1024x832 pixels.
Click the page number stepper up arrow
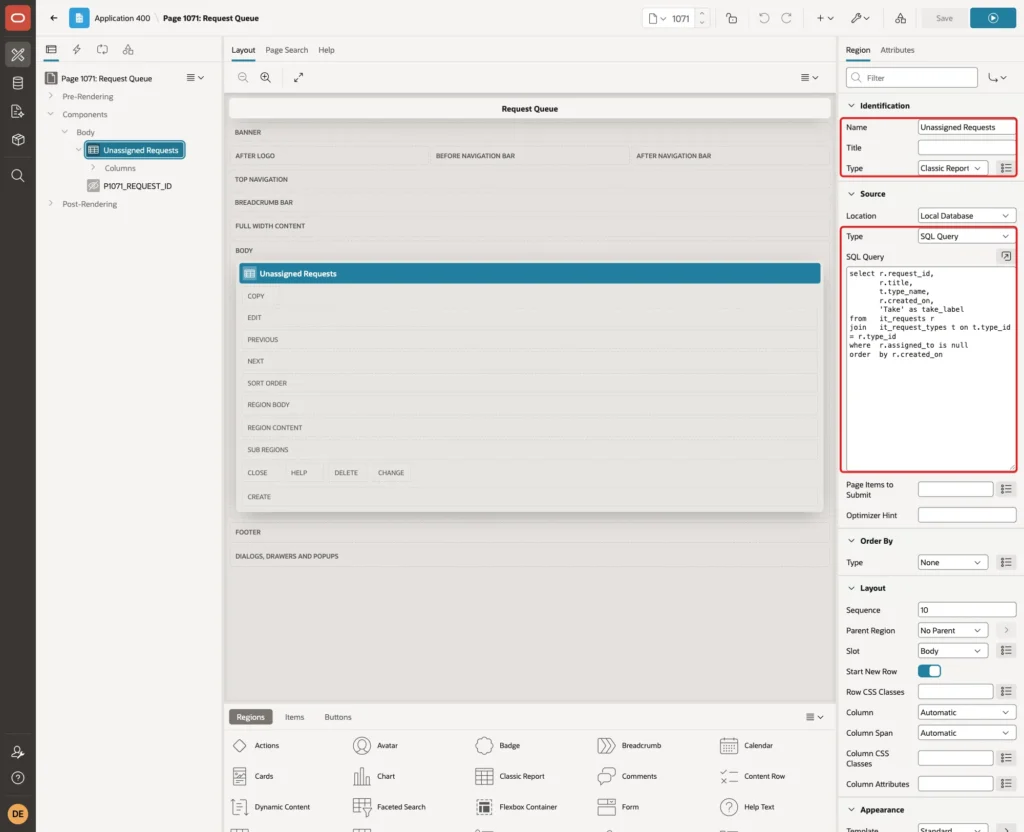pyautogui.click(x=702, y=13)
